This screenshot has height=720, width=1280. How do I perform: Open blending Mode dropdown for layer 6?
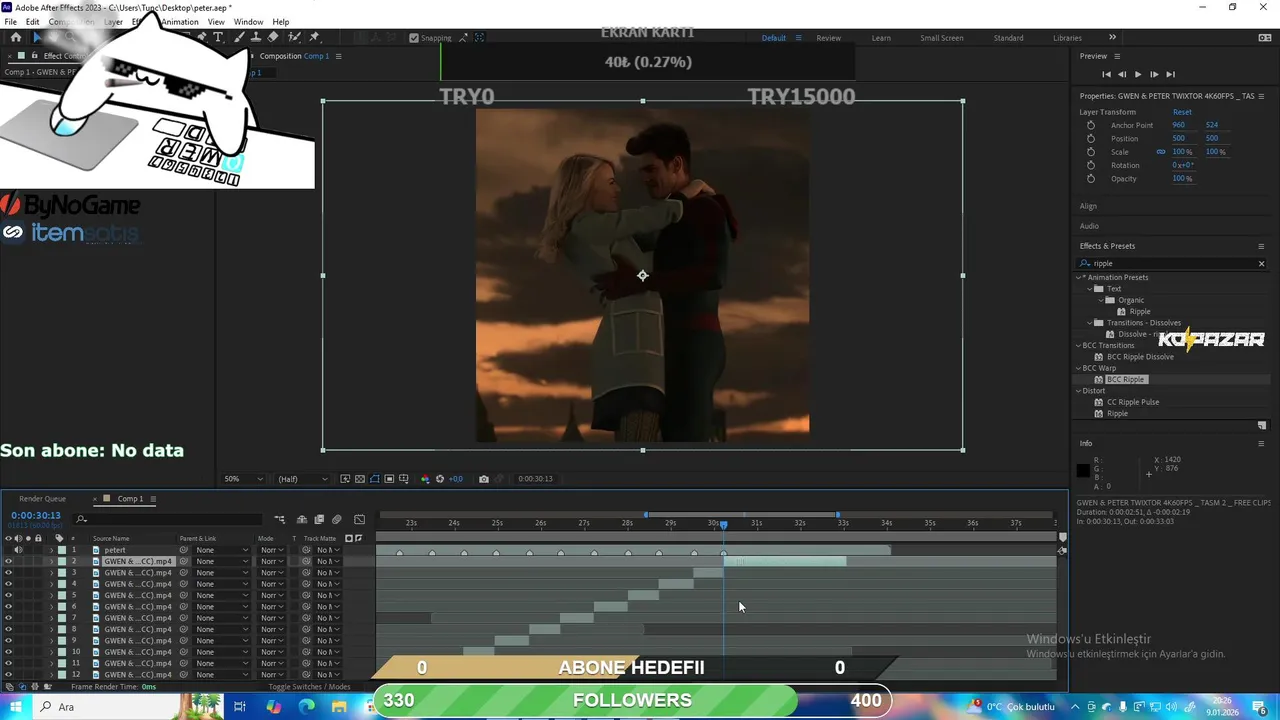[271, 607]
